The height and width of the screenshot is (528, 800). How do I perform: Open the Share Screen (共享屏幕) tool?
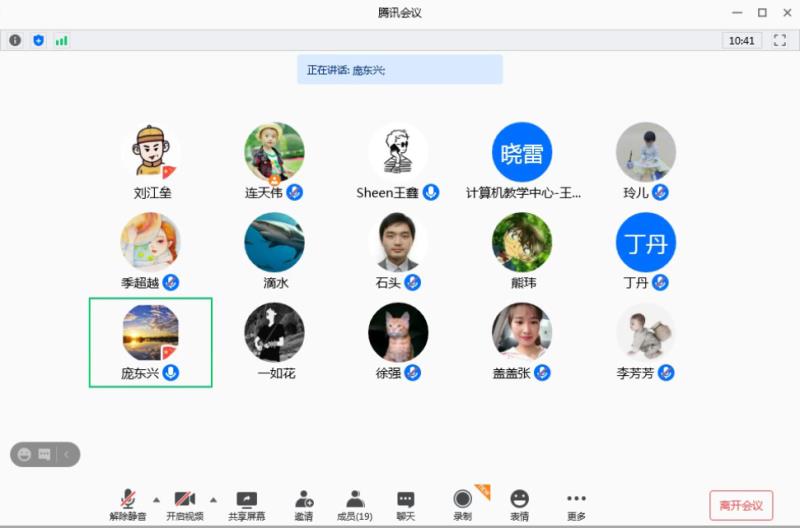pyautogui.click(x=246, y=505)
